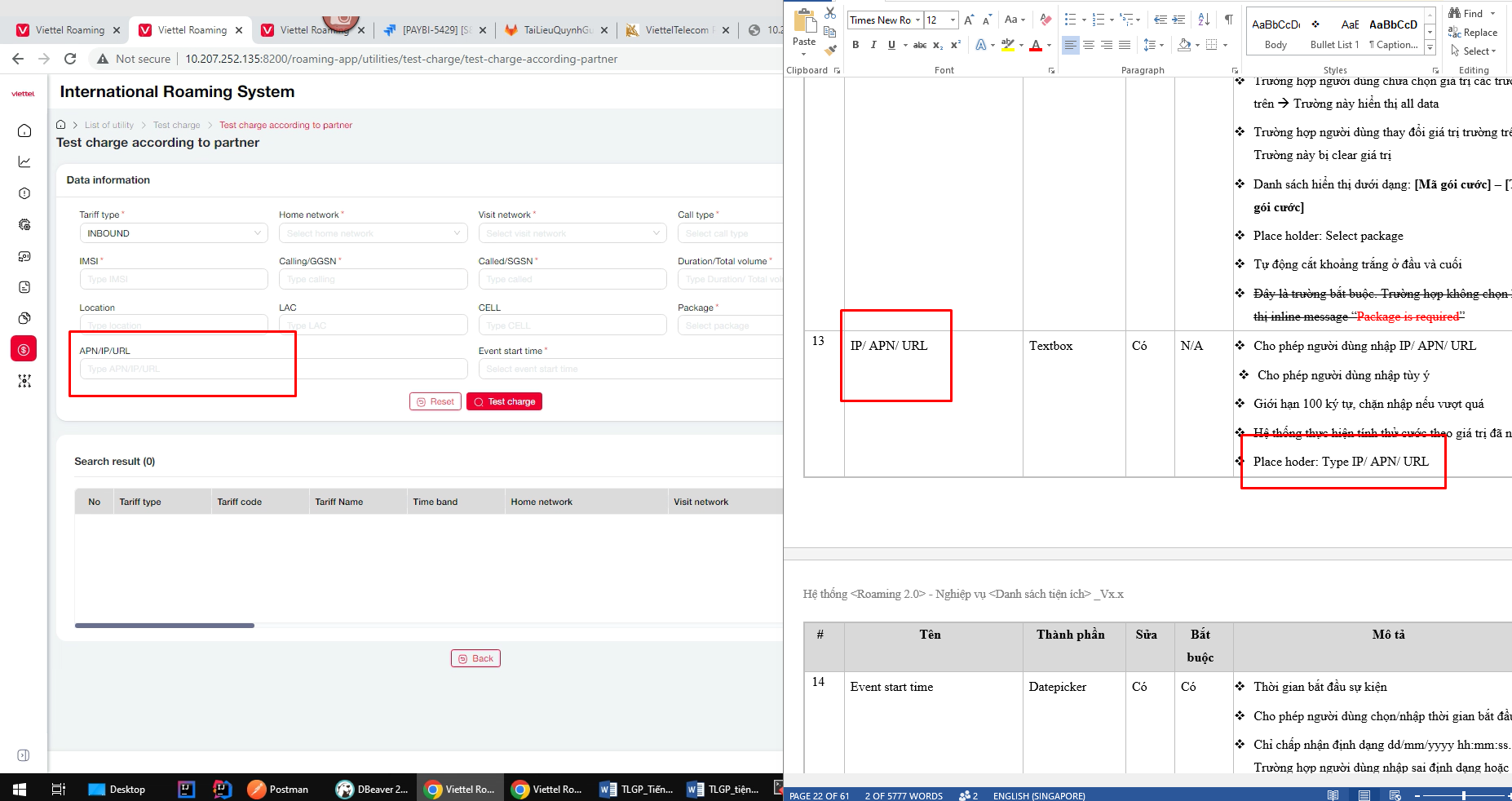Screen dimensions: 1512x801
Task: Open the chart statistics sidebar icon
Action: (x=24, y=162)
